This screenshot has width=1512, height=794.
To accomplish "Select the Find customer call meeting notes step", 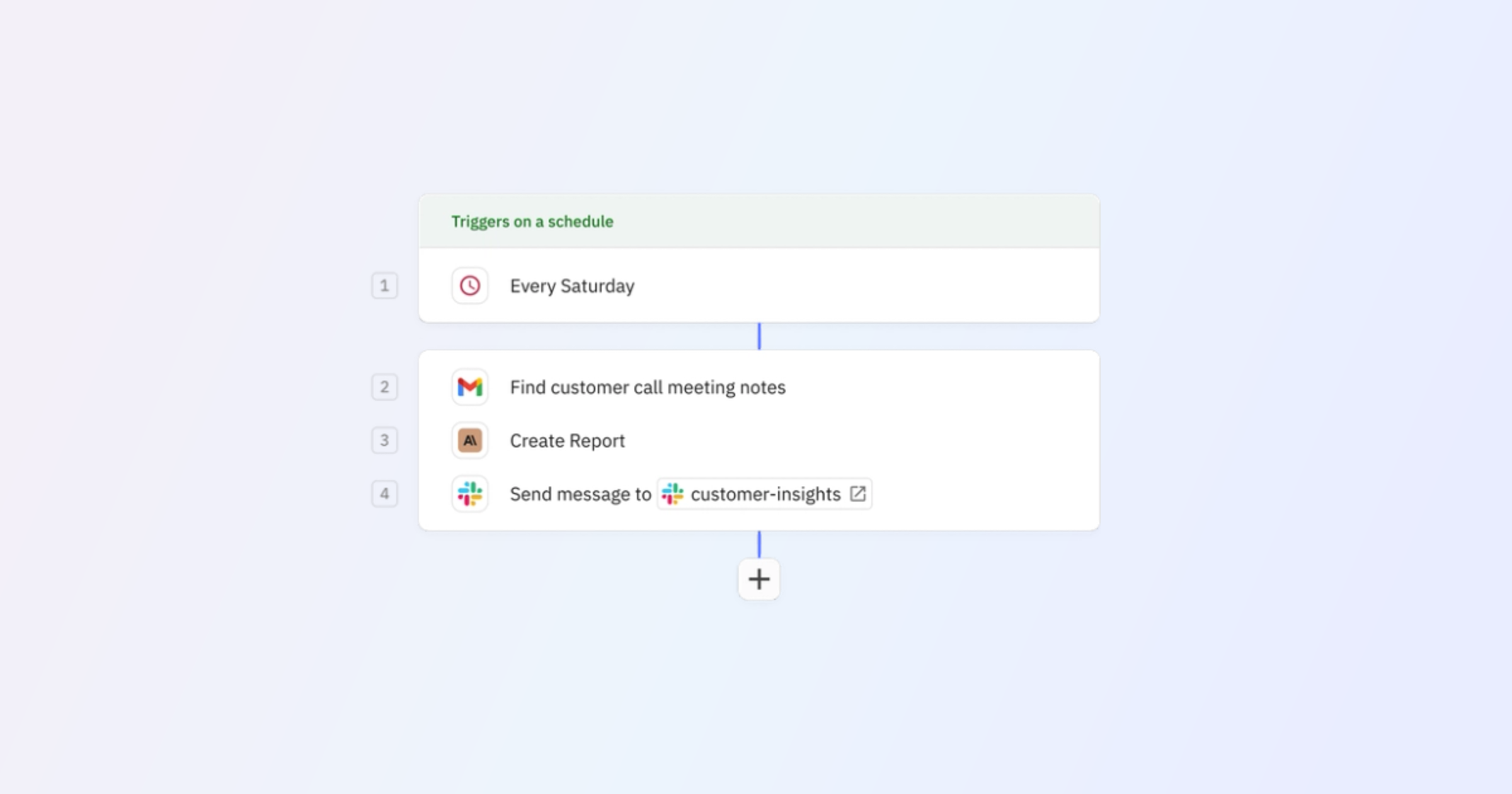I will (648, 387).
